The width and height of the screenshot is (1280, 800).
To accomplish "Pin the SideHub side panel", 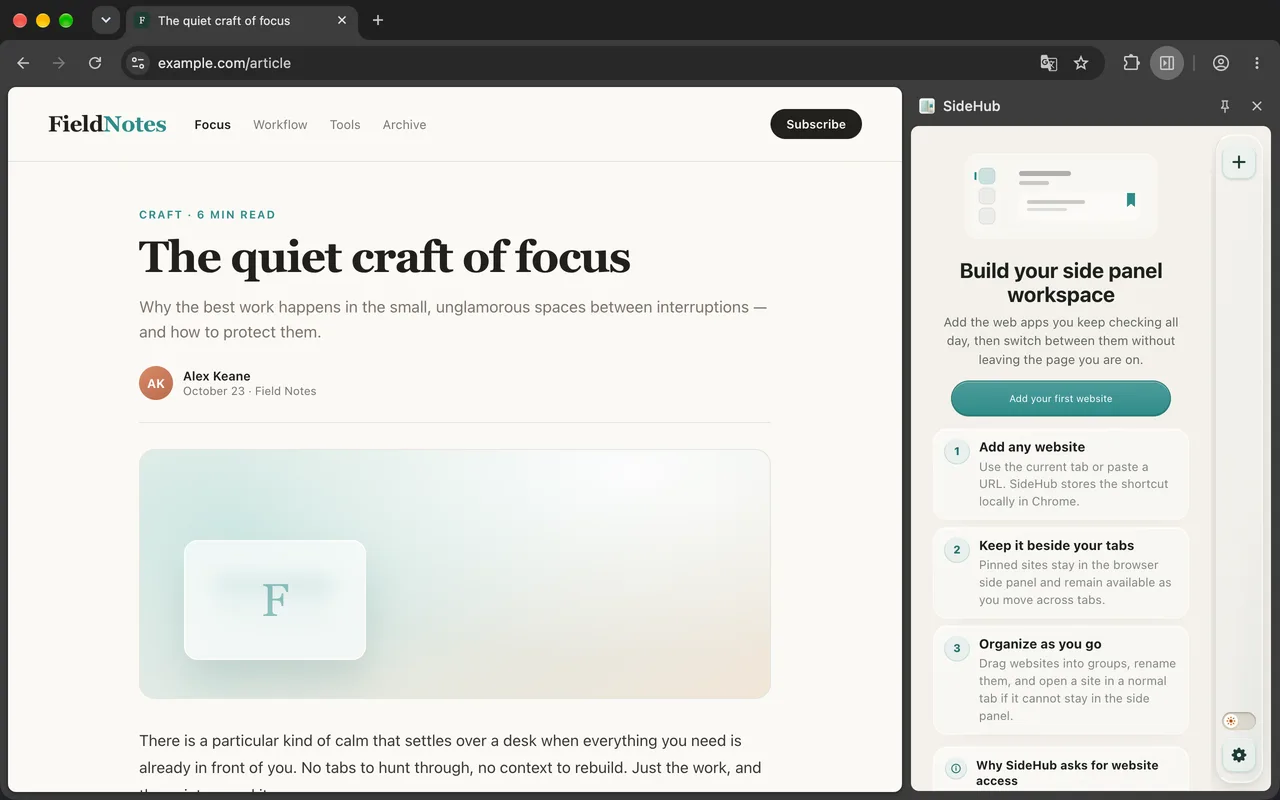I will coord(1225,106).
